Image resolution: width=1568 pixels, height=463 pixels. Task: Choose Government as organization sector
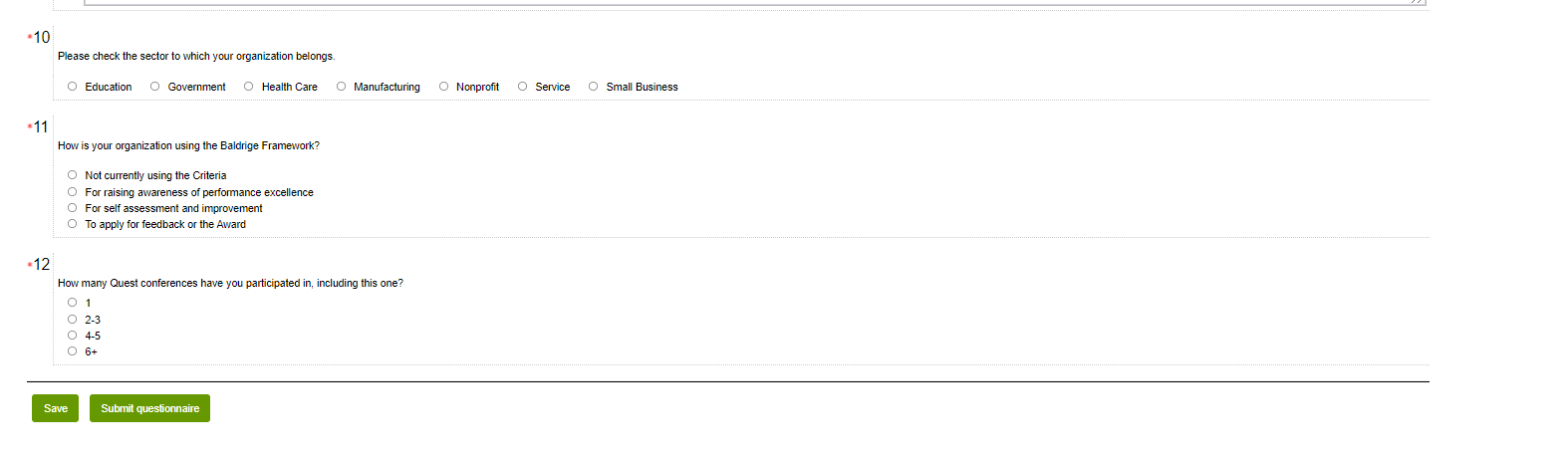click(x=154, y=87)
